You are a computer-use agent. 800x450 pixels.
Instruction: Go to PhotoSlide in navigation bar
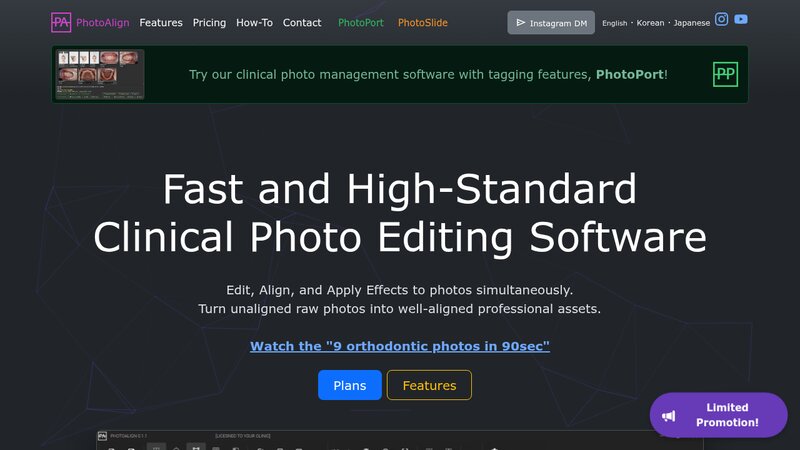tap(422, 22)
